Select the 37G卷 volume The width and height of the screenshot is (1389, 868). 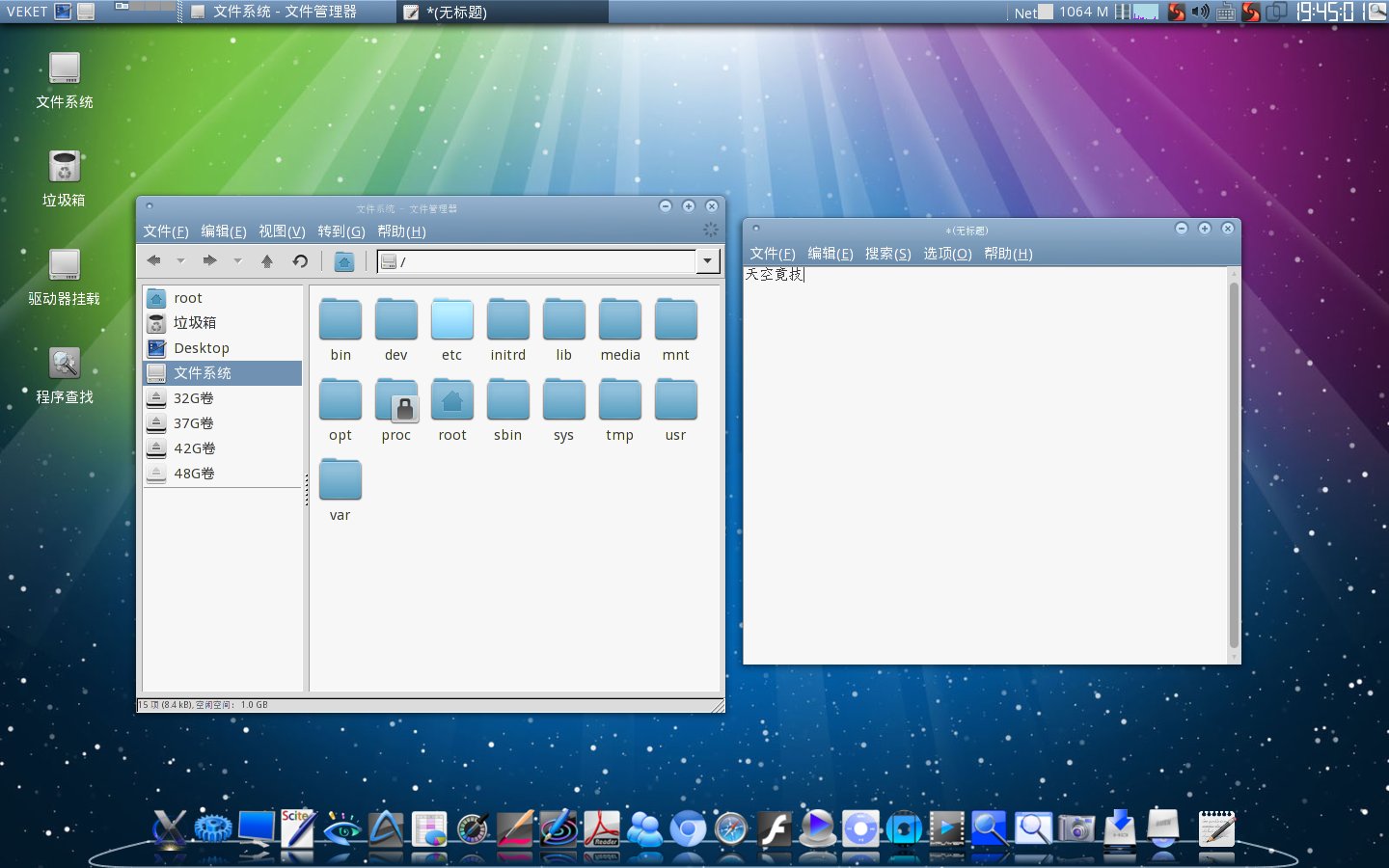click(223, 423)
